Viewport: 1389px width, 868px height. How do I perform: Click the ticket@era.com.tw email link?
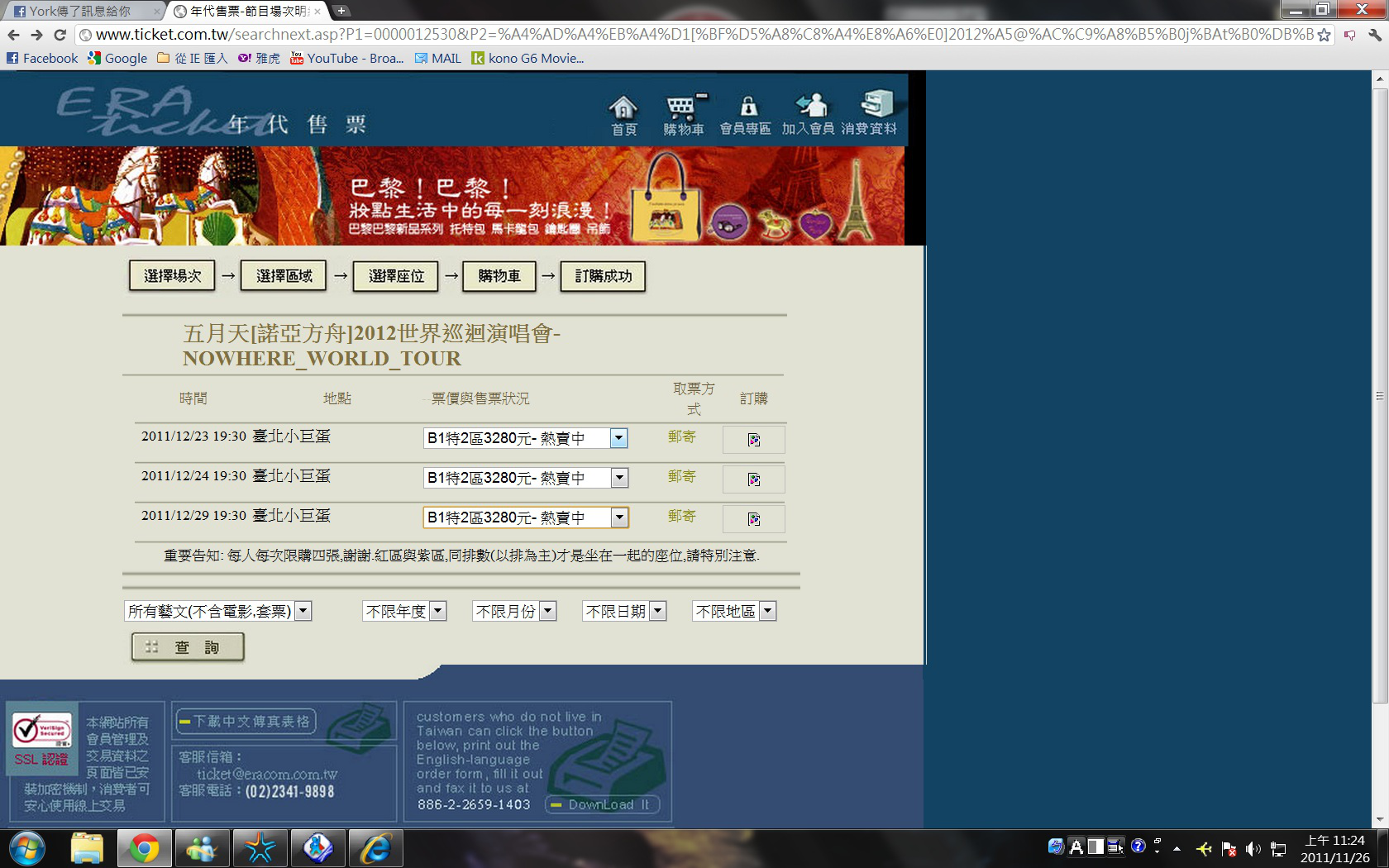click(267, 775)
